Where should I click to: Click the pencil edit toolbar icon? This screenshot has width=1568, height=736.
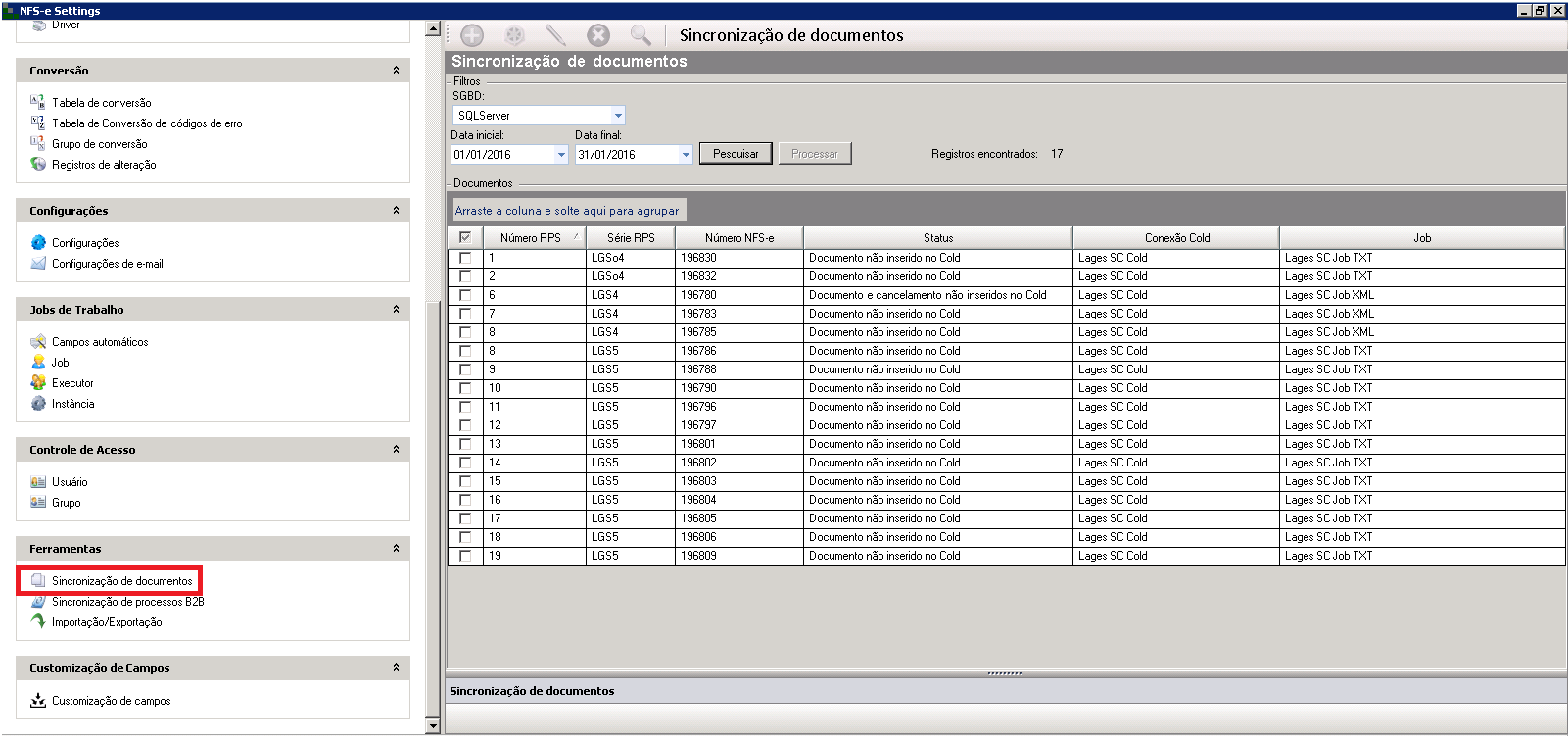555,36
